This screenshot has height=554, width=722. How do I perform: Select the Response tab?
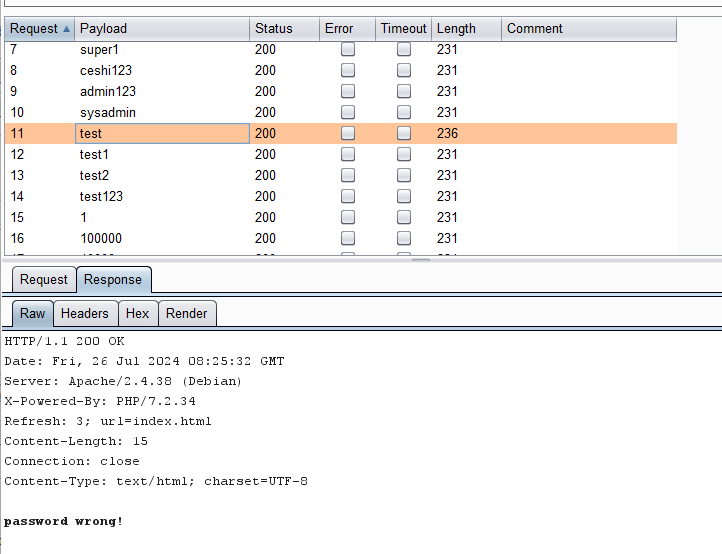[x=113, y=280]
